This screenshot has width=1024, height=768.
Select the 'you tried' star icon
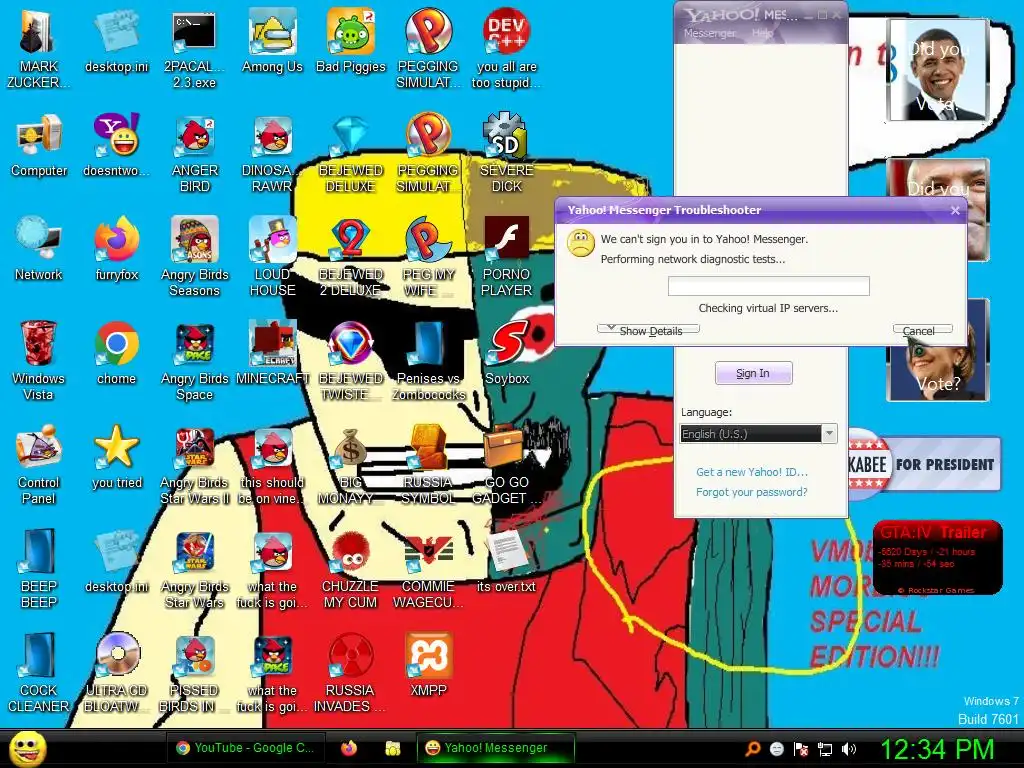click(x=116, y=456)
